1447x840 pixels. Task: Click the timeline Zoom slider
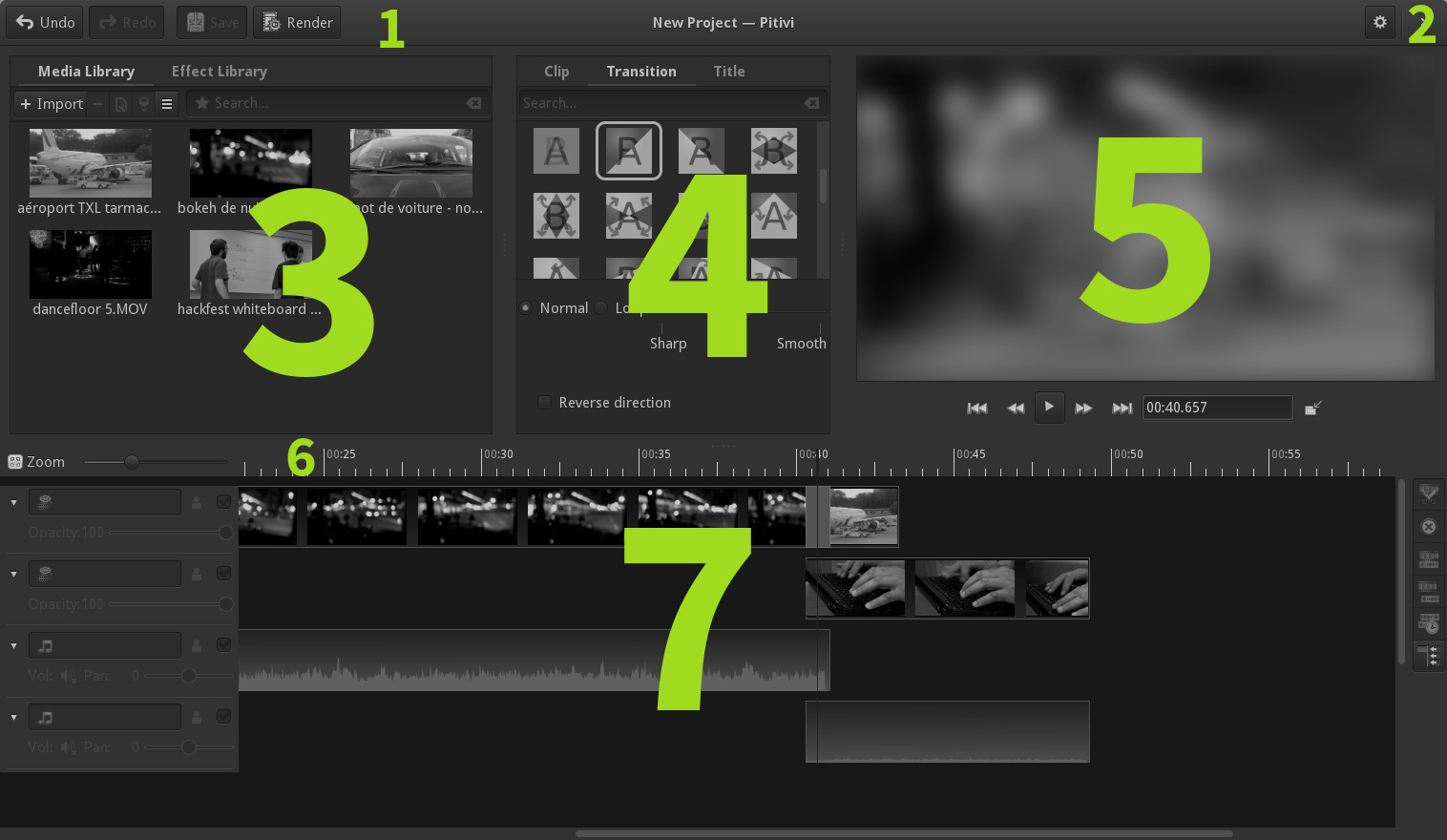155,462
